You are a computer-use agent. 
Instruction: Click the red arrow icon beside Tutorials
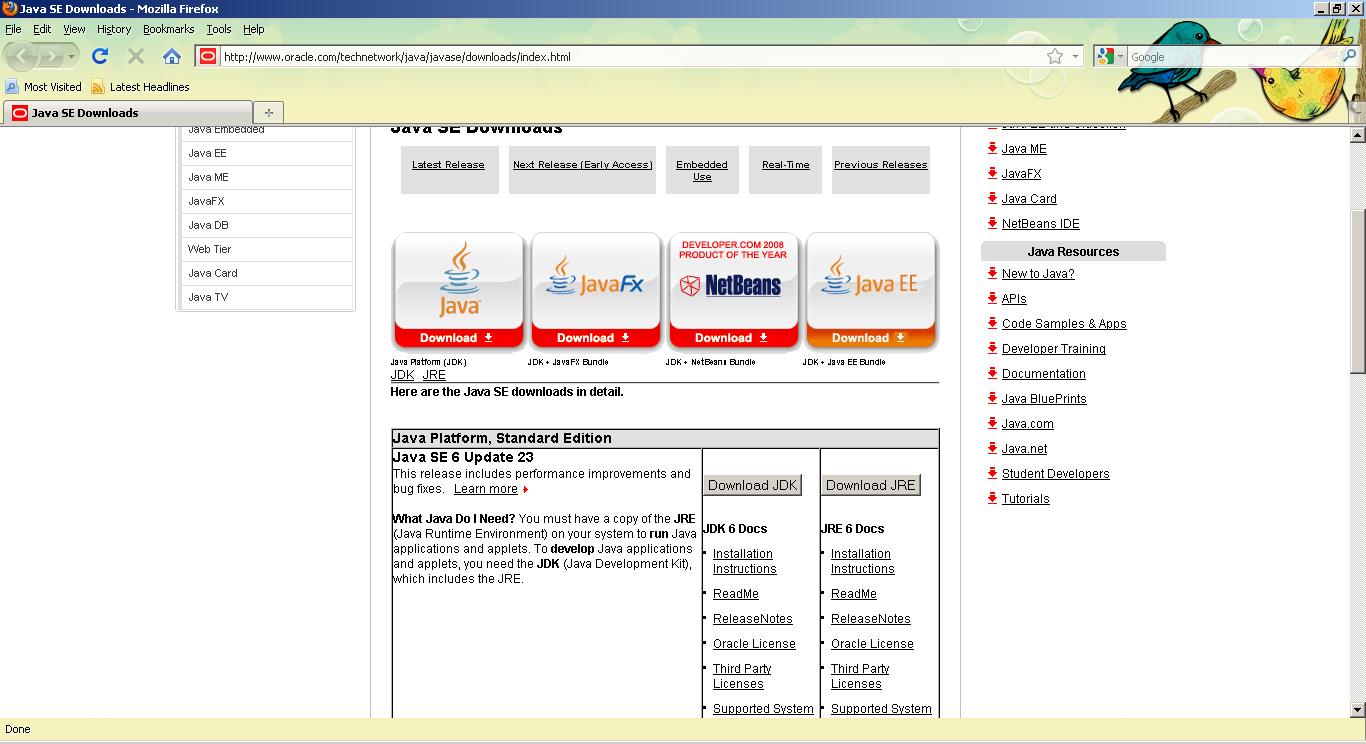(992, 498)
